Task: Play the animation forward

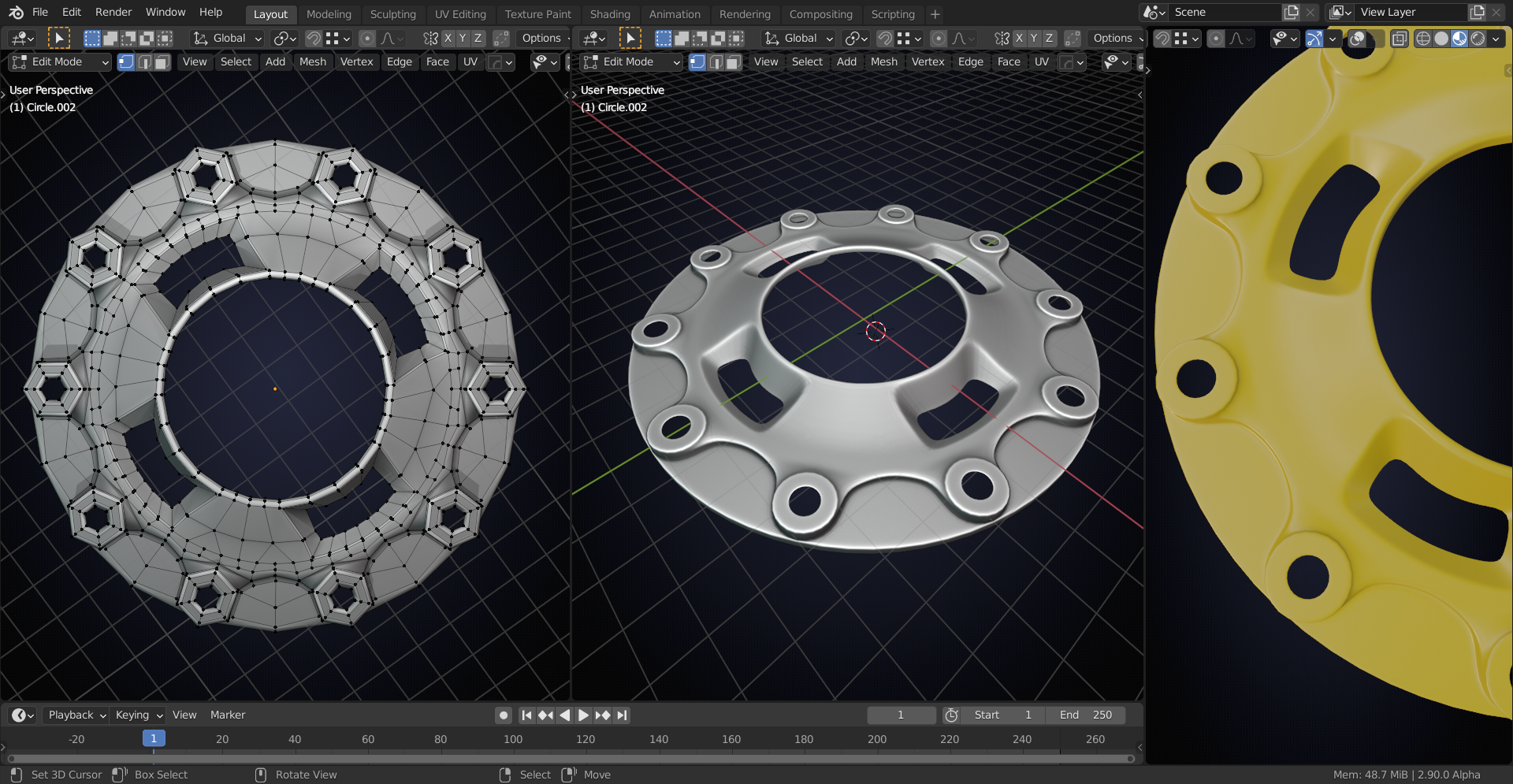Action: [583, 715]
